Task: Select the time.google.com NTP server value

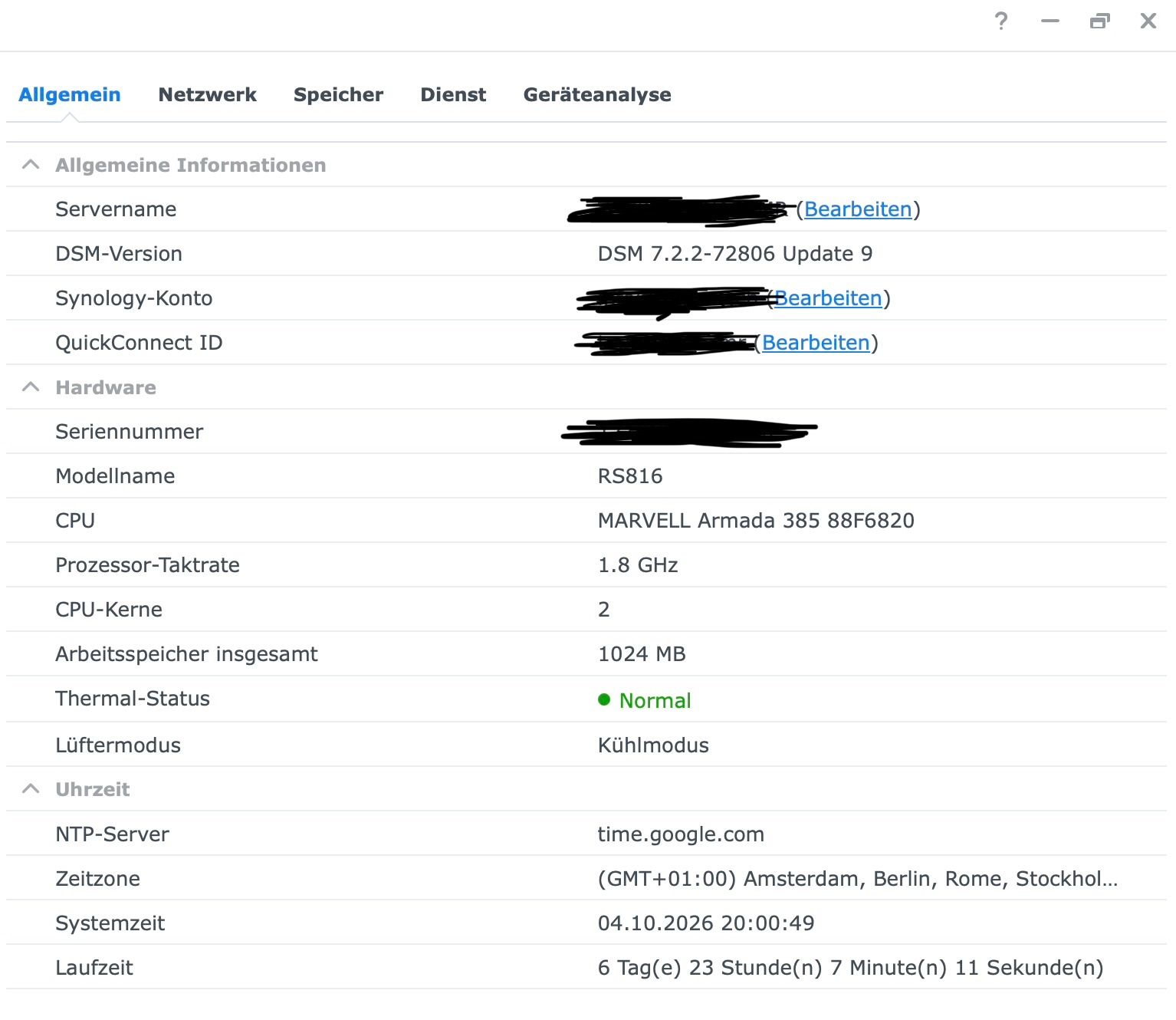Action: [x=681, y=834]
